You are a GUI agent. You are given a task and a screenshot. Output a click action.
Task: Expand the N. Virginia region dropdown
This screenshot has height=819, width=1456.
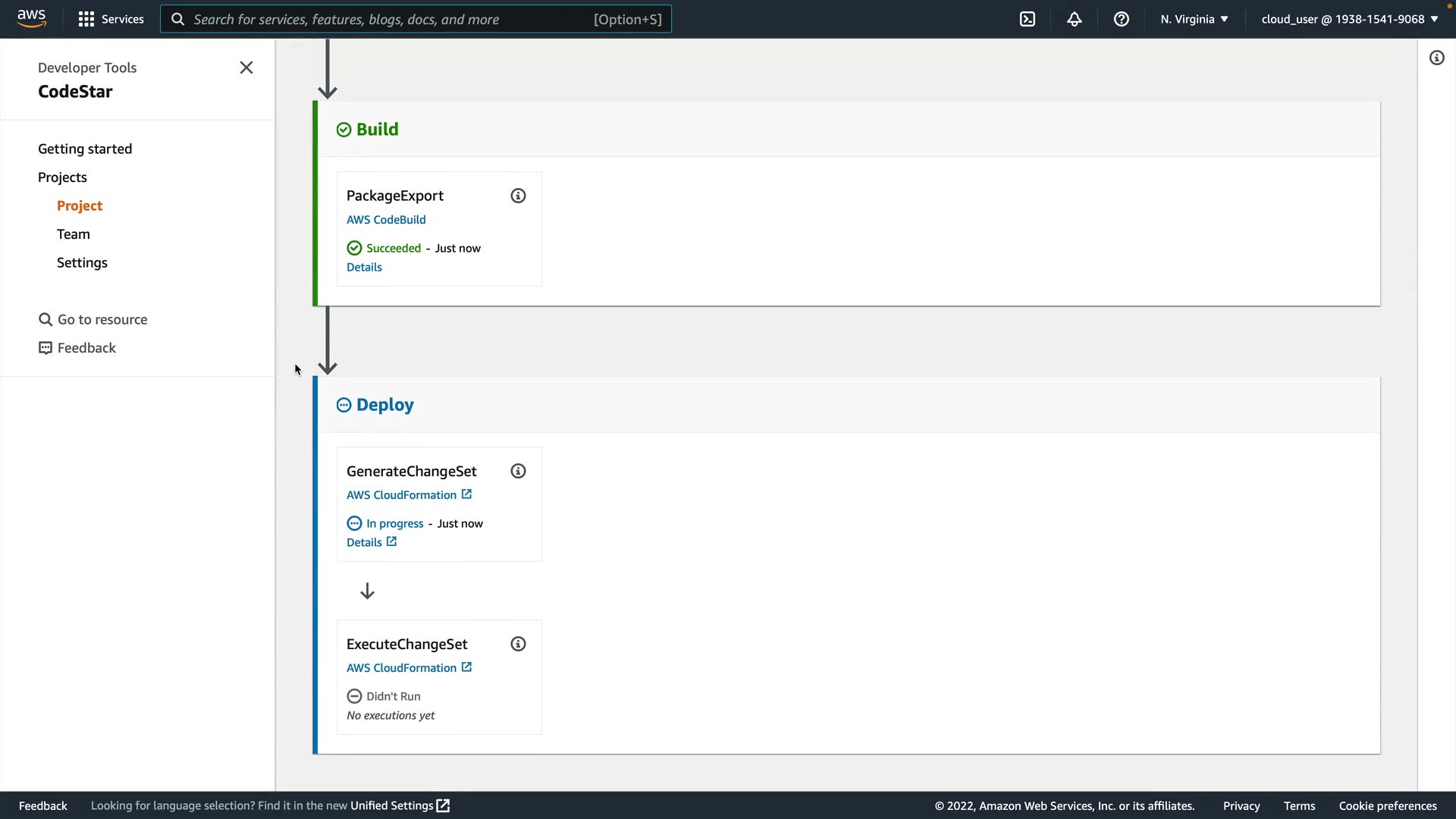1194,19
